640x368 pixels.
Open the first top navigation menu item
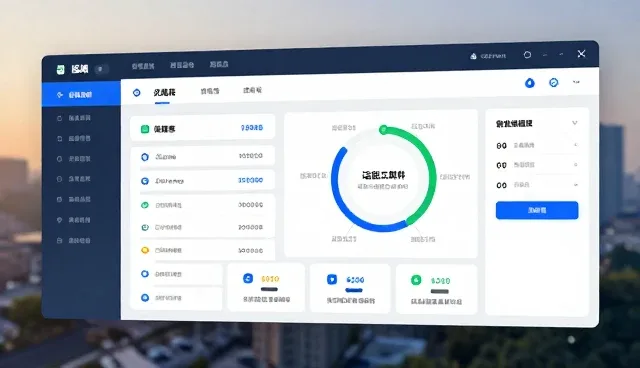tap(143, 66)
